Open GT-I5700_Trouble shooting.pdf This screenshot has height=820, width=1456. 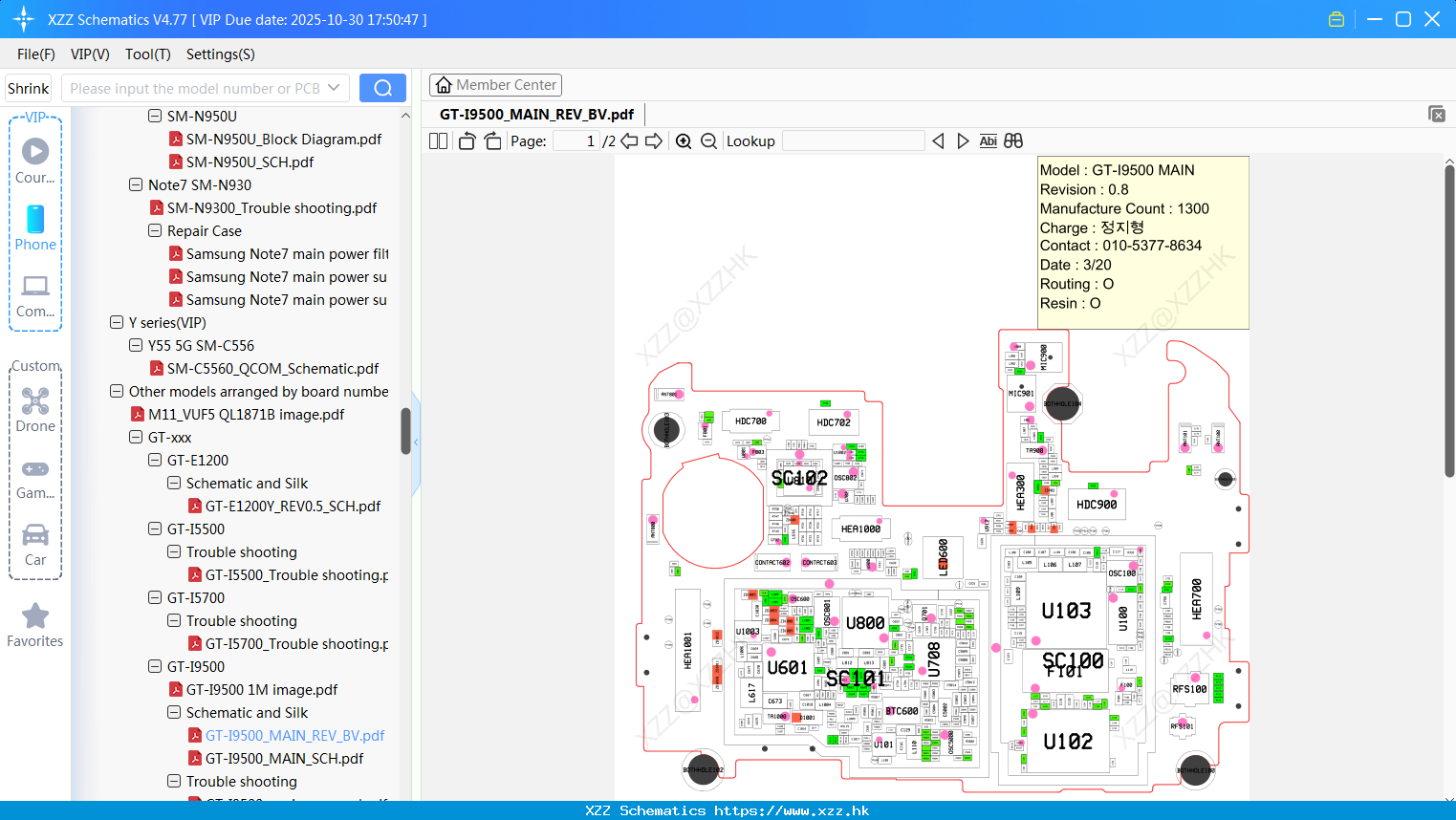pyautogui.click(x=296, y=643)
